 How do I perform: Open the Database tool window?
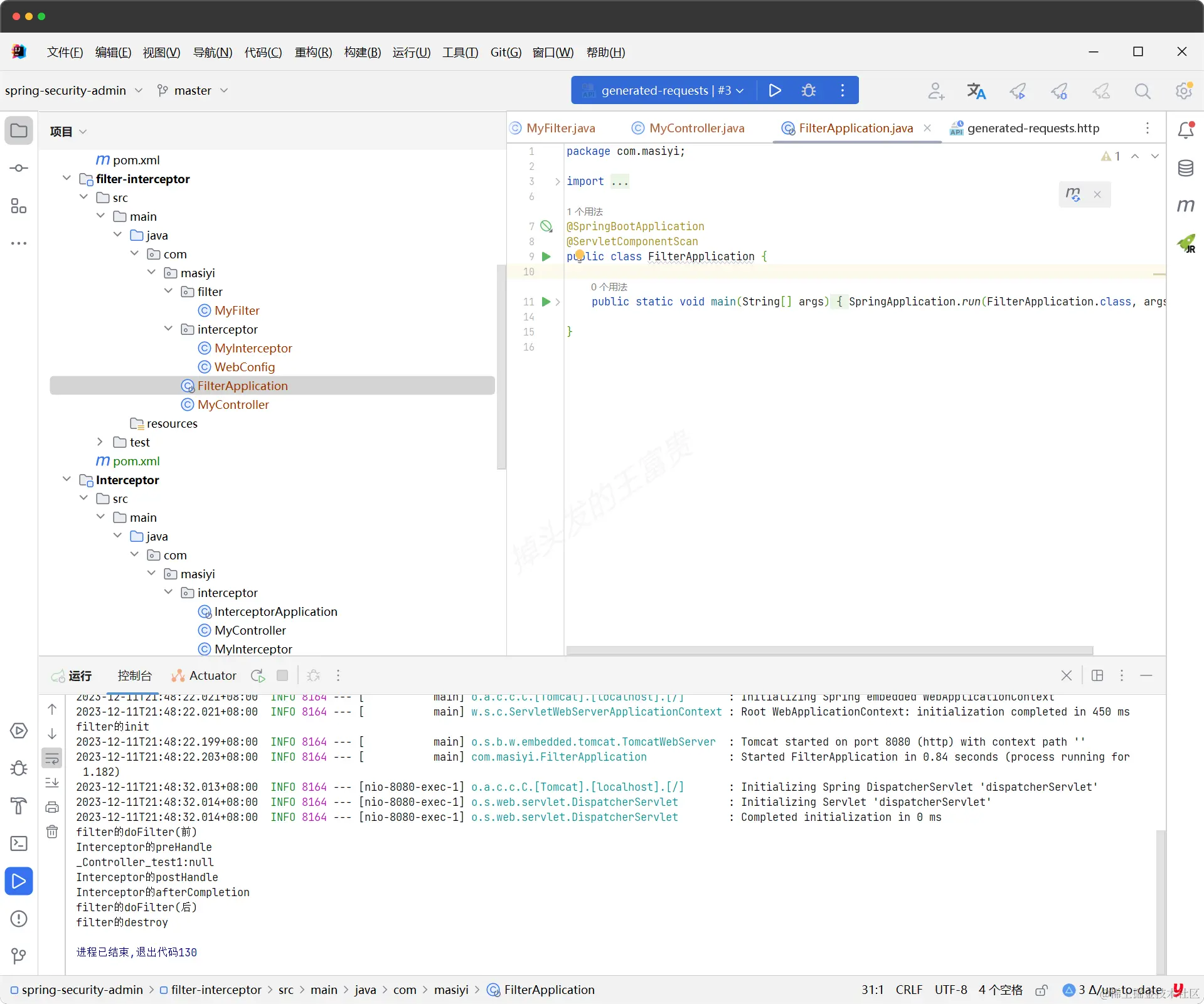pos(1185,168)
